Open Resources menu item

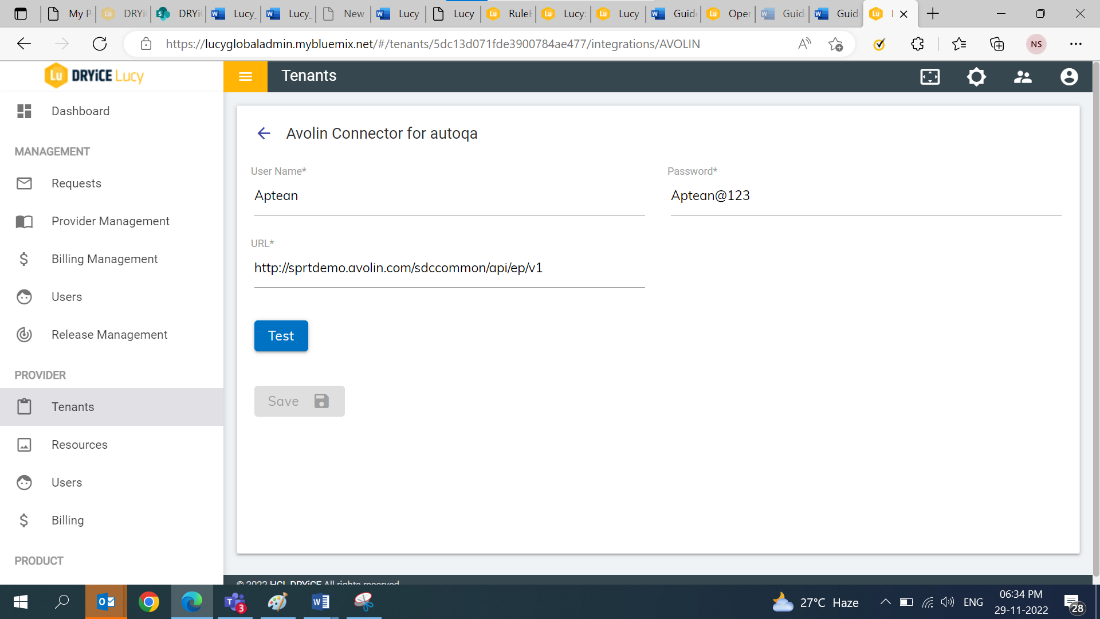(112, 445)
